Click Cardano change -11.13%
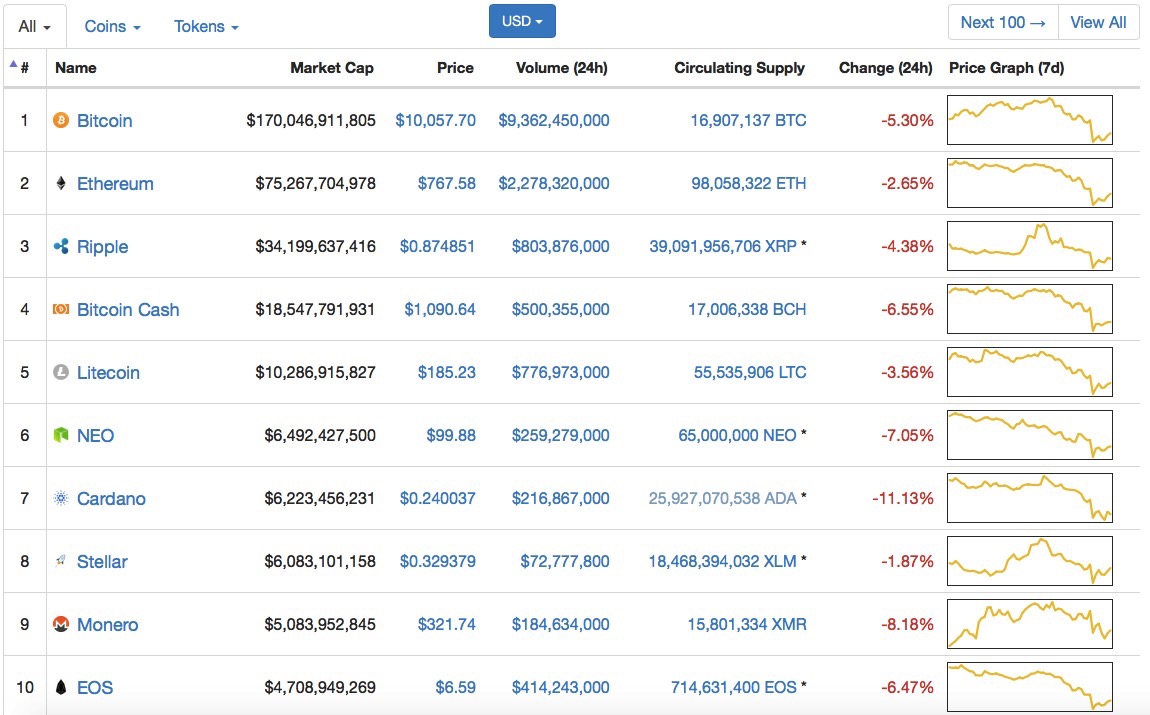Viewport: 1150px width, 715px height. (x=903, y=499)
